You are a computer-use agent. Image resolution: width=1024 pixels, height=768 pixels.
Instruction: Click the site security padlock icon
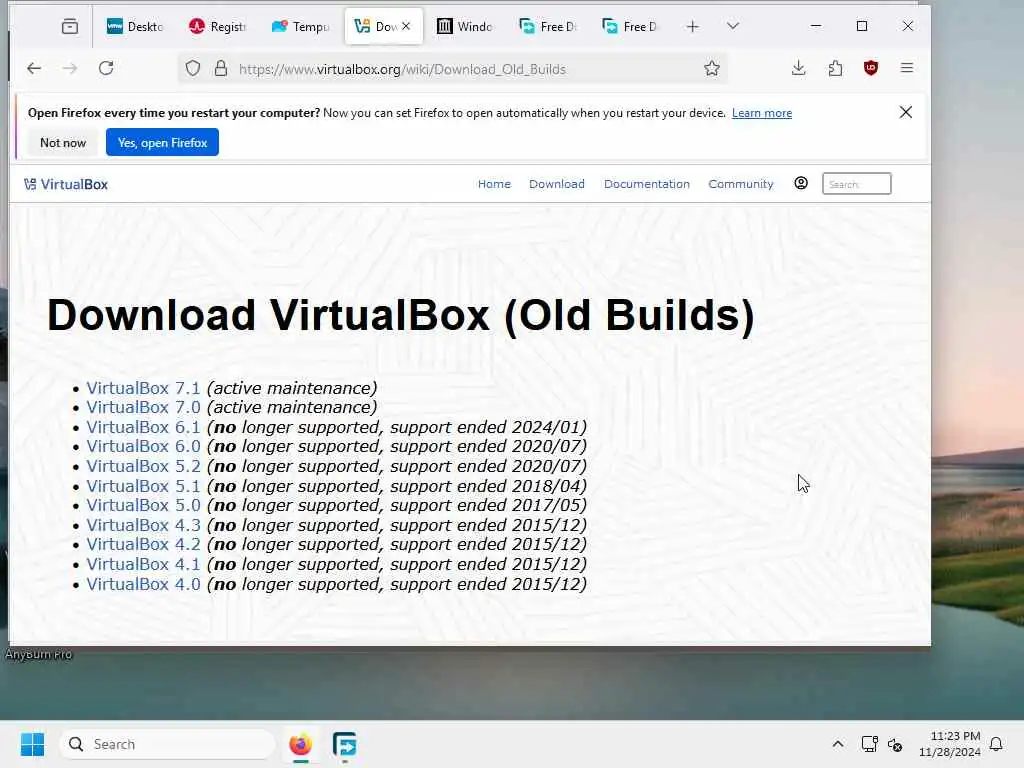221,69
